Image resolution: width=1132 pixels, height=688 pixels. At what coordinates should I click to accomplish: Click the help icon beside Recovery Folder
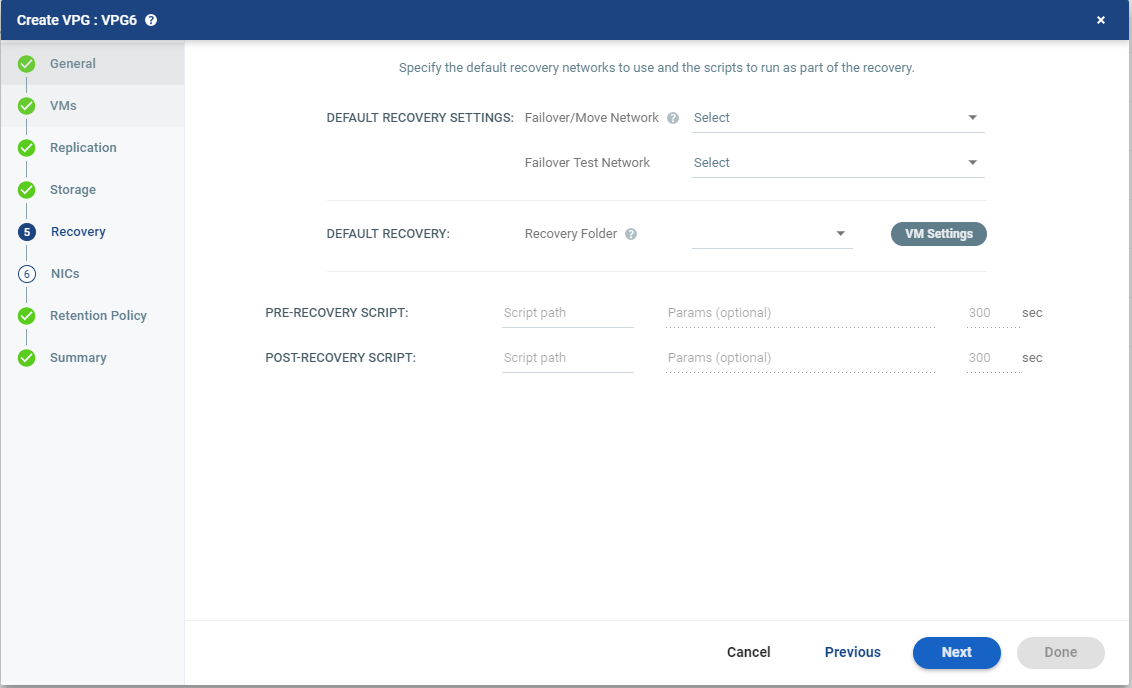coord(631,234)
